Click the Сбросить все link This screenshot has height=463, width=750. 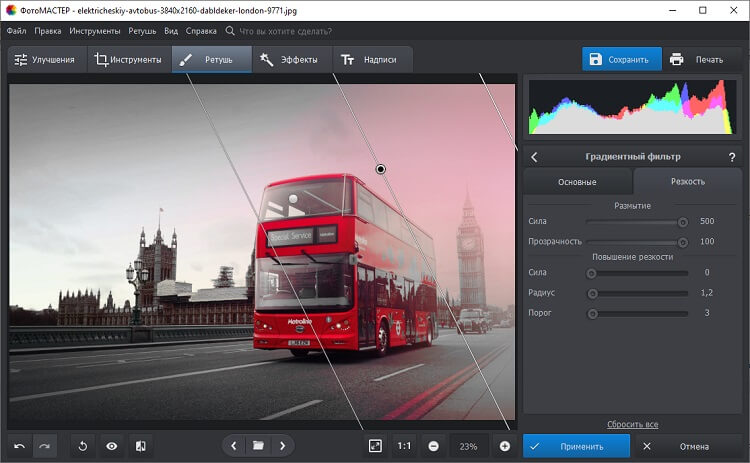tap(632, 425)
